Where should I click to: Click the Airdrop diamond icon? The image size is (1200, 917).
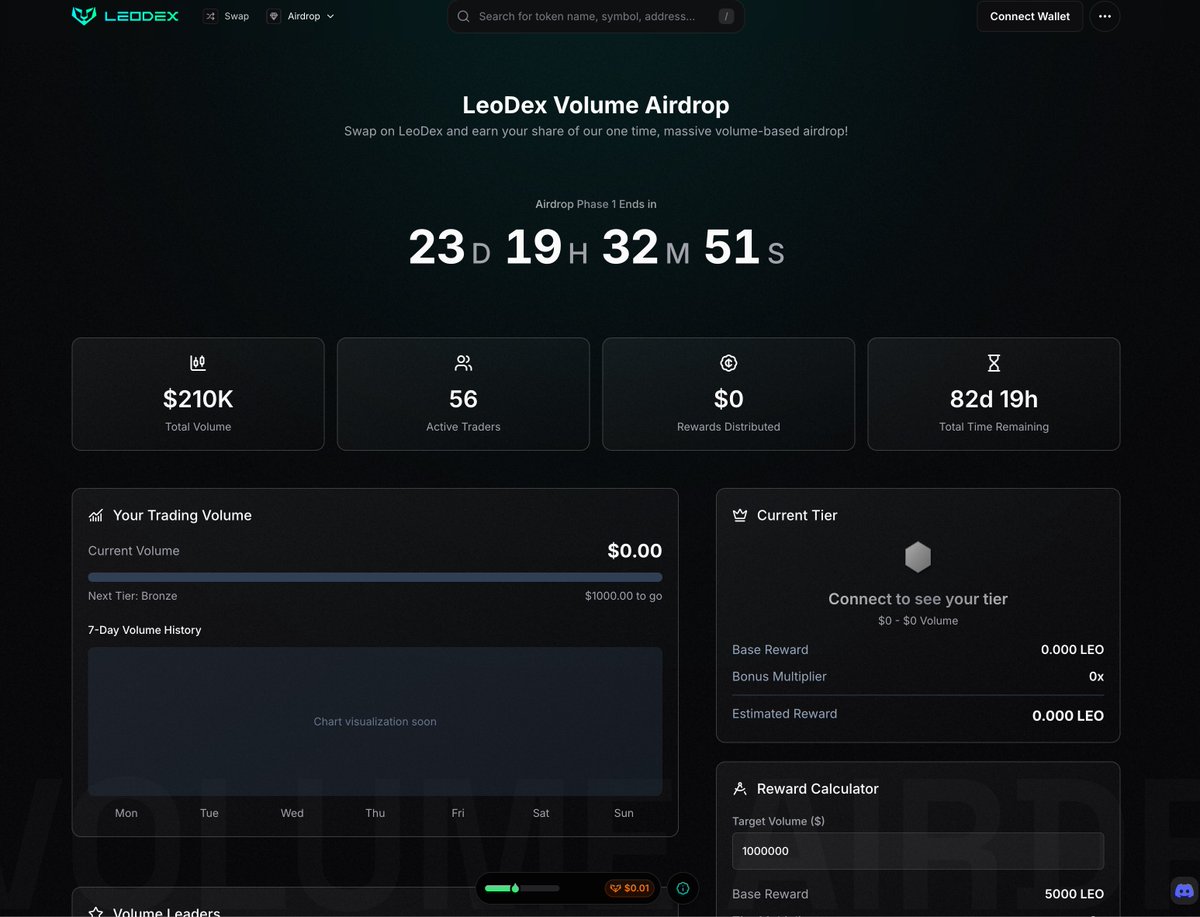pos(274,16)
